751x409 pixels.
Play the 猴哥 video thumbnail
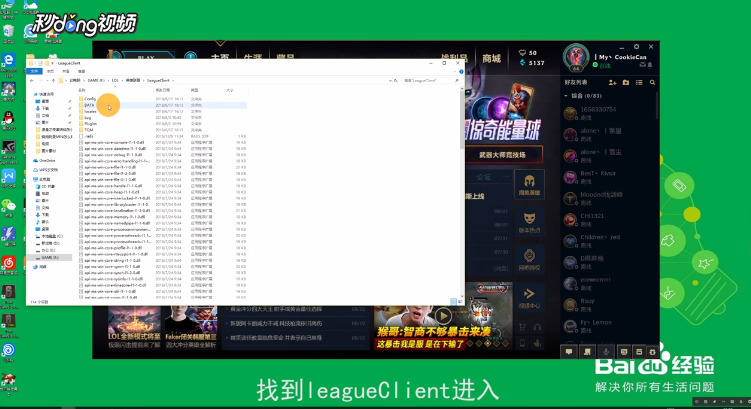(443, 316)
